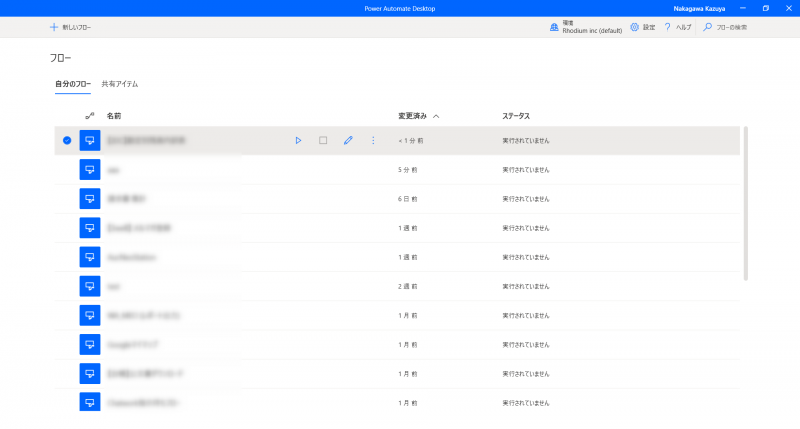Sort flows by 名前 column header
The width and height of the screenshot is (800, 429).
coord(114,116)
